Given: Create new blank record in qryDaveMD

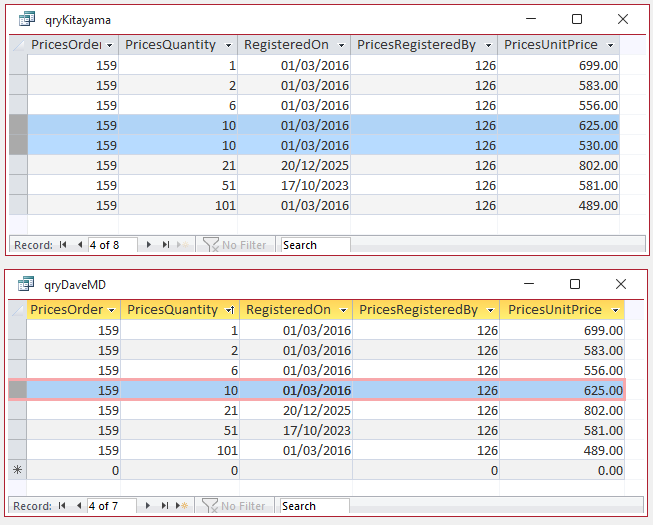Looking at the screenshot, I should pos(181,506).
